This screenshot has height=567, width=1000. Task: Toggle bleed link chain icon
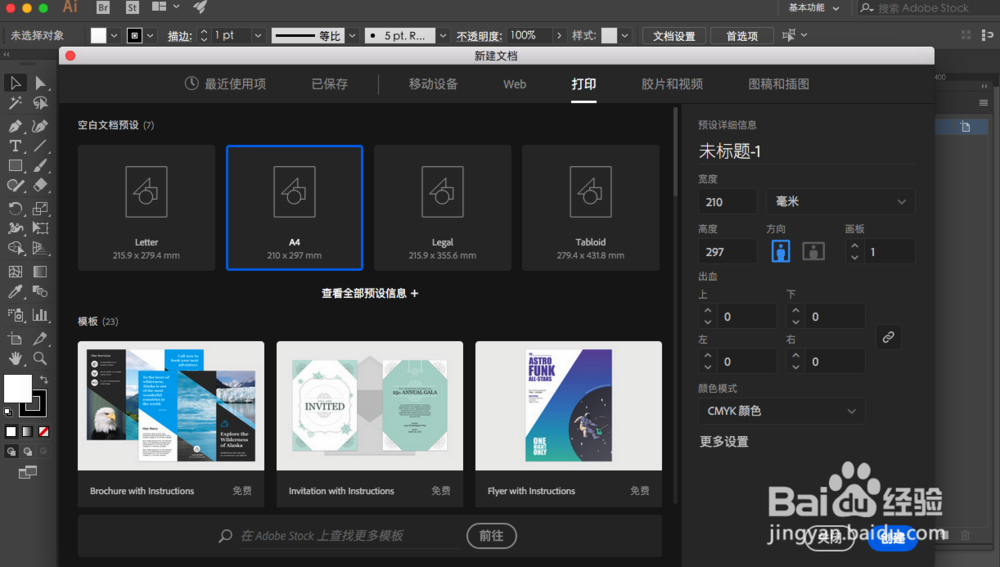click(888, 337)
